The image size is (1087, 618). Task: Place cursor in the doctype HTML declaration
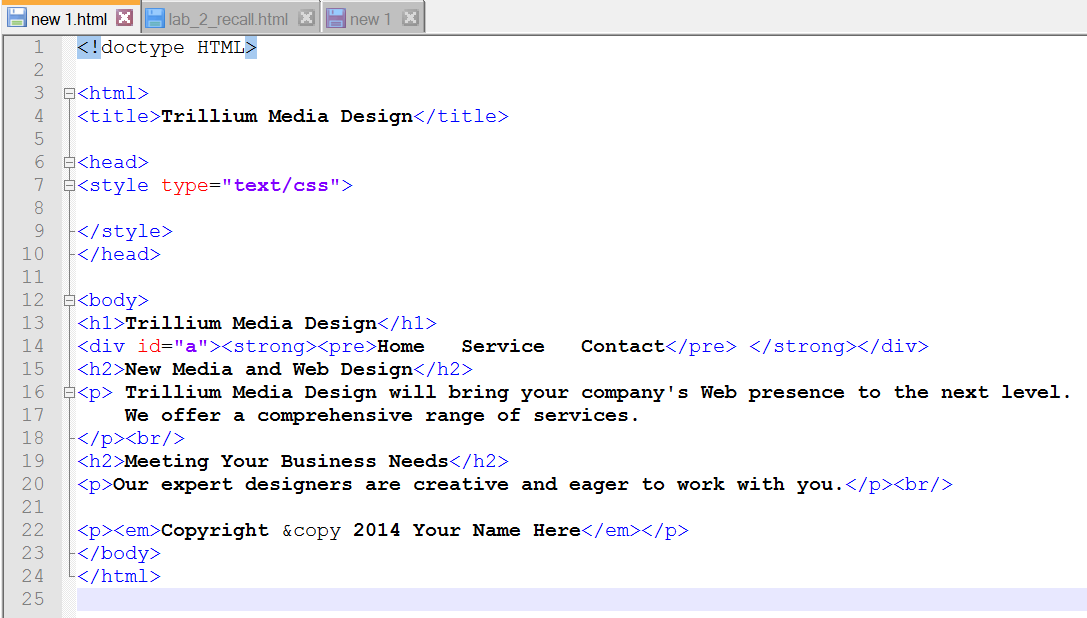[x=166, y=47]
